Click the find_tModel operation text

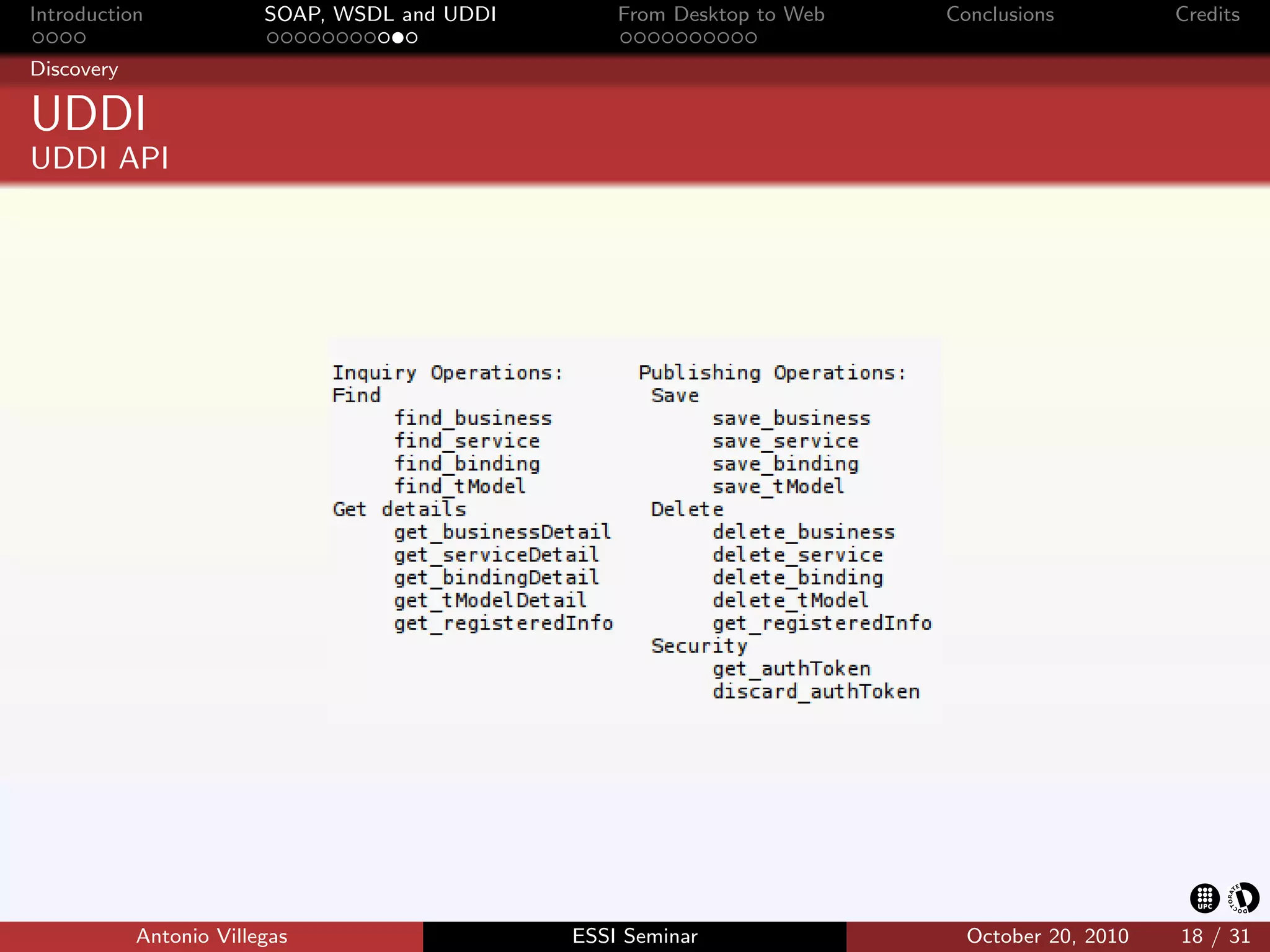(460, 487)
